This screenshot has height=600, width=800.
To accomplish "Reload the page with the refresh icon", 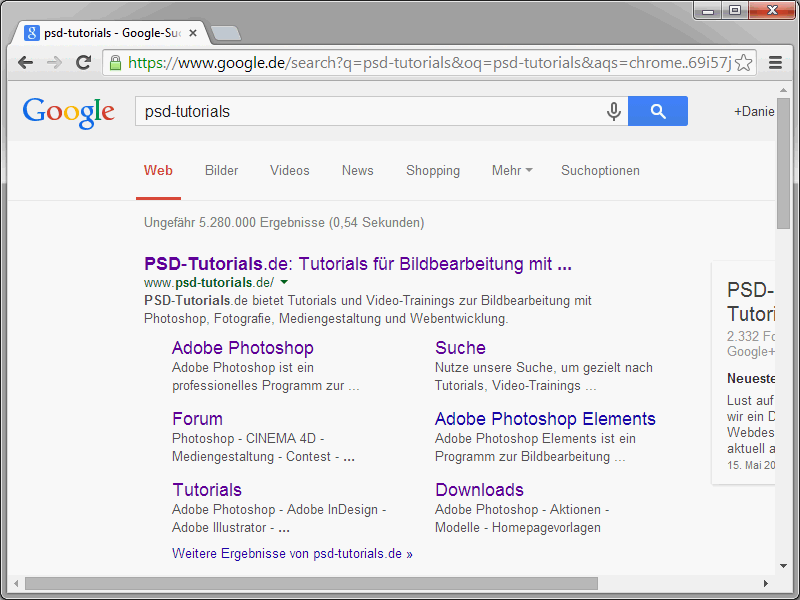I will 84,63.
